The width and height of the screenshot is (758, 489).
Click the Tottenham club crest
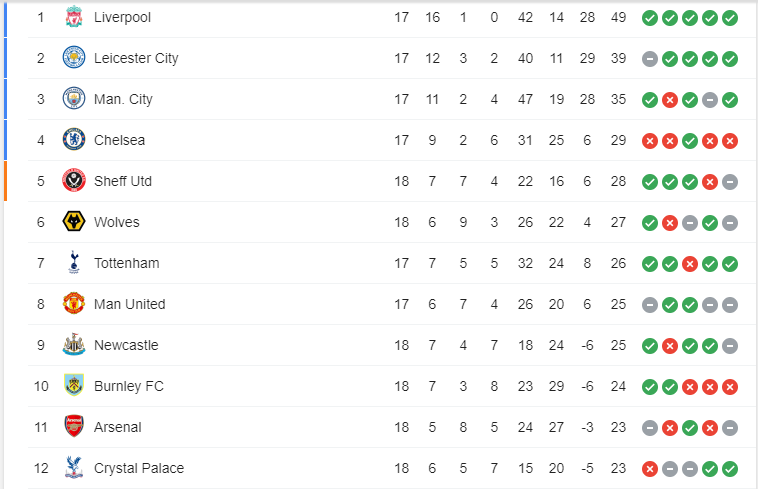74,263
